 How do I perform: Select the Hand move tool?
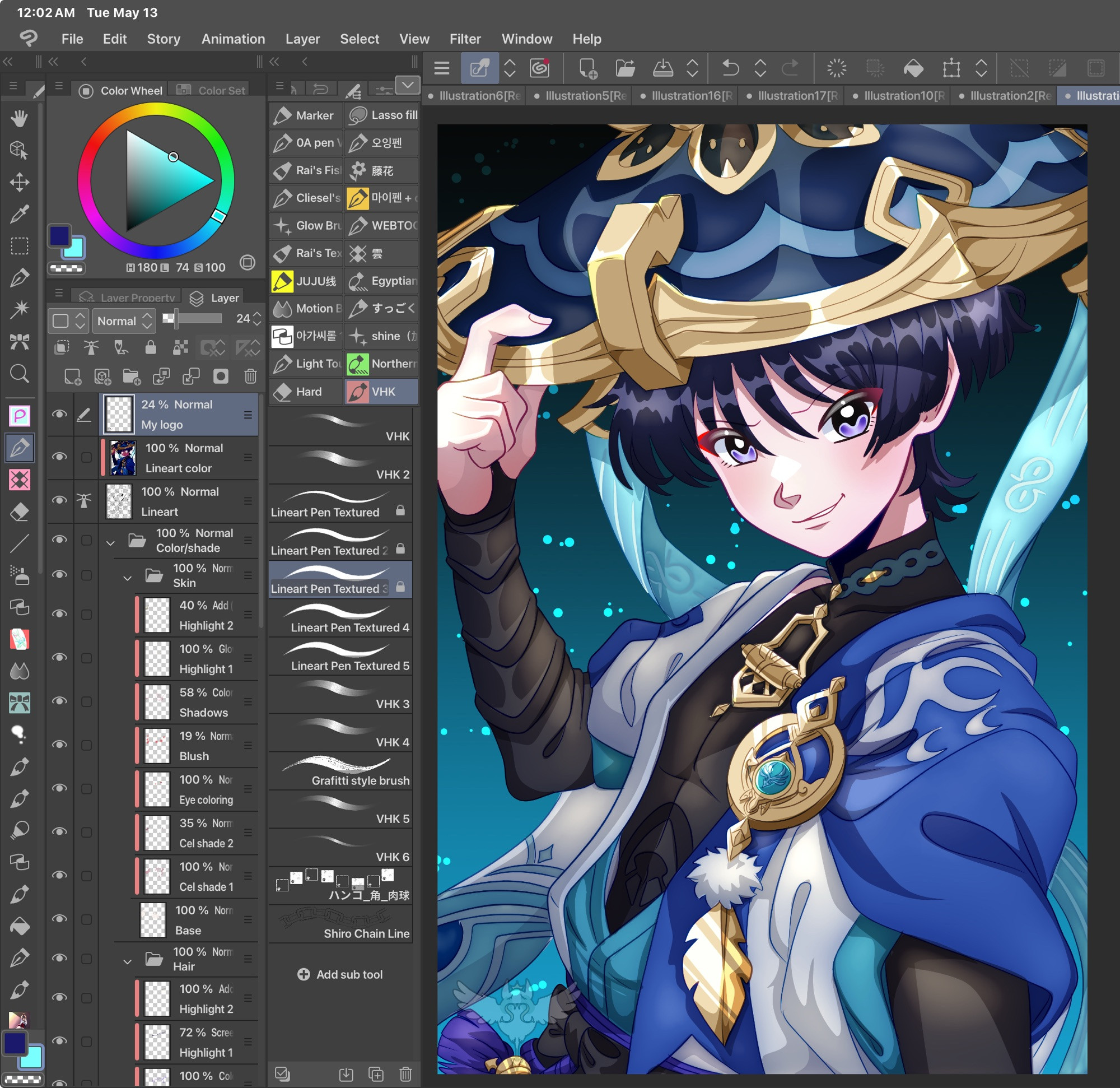click(20, 118)
